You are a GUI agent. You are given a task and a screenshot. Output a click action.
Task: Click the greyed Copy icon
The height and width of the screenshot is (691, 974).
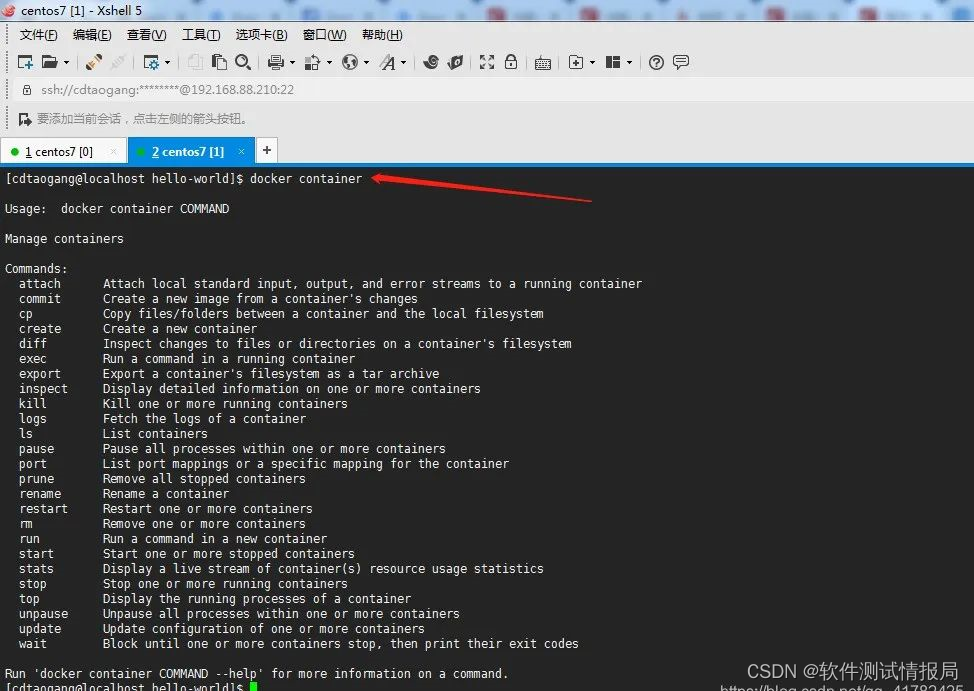point(195,62)
